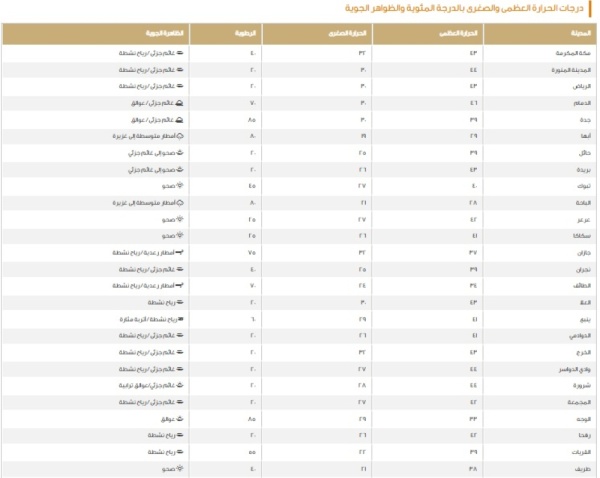This screenshot has height=478, width=600.
Task: Click the fog icon in the الوجه row
Action: [180, 419]
